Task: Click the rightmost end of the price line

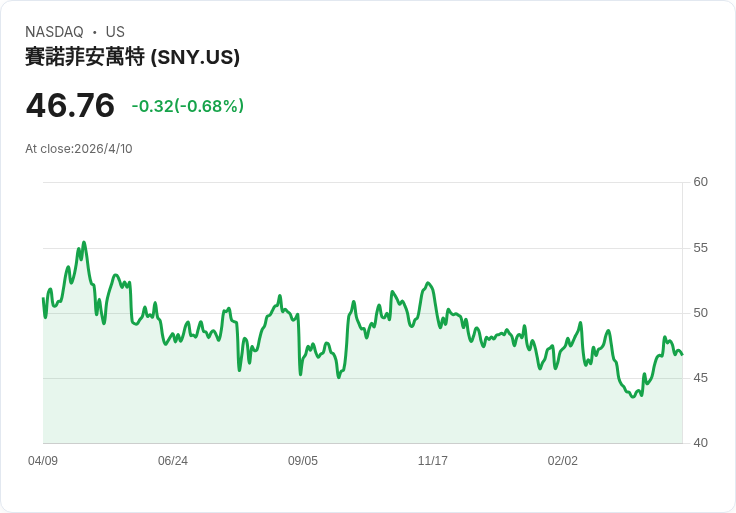Action: (682, 354)
